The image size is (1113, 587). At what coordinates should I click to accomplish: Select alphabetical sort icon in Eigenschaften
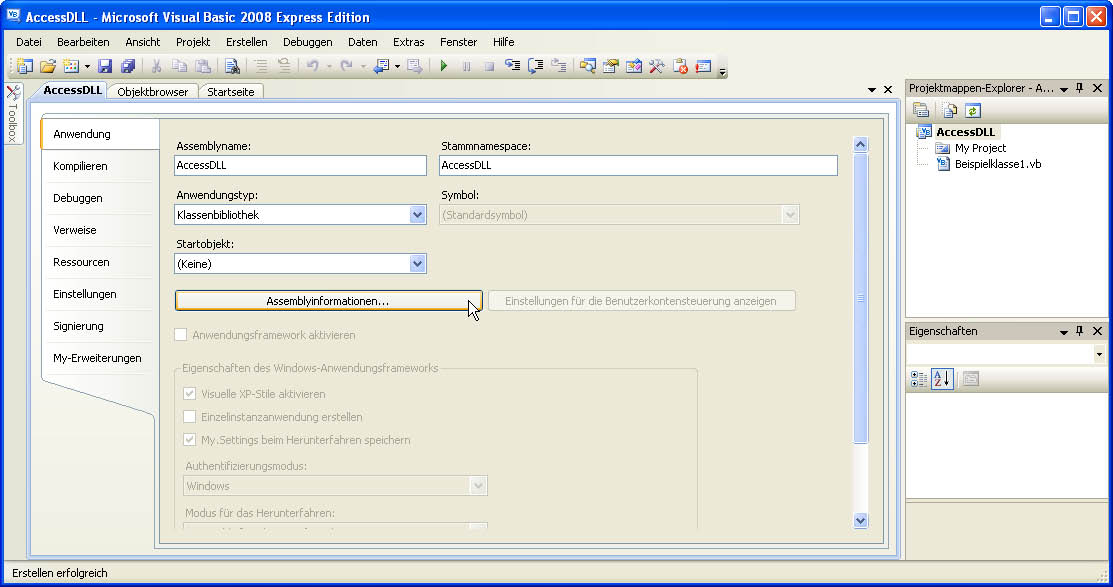(x=942, y=379)
